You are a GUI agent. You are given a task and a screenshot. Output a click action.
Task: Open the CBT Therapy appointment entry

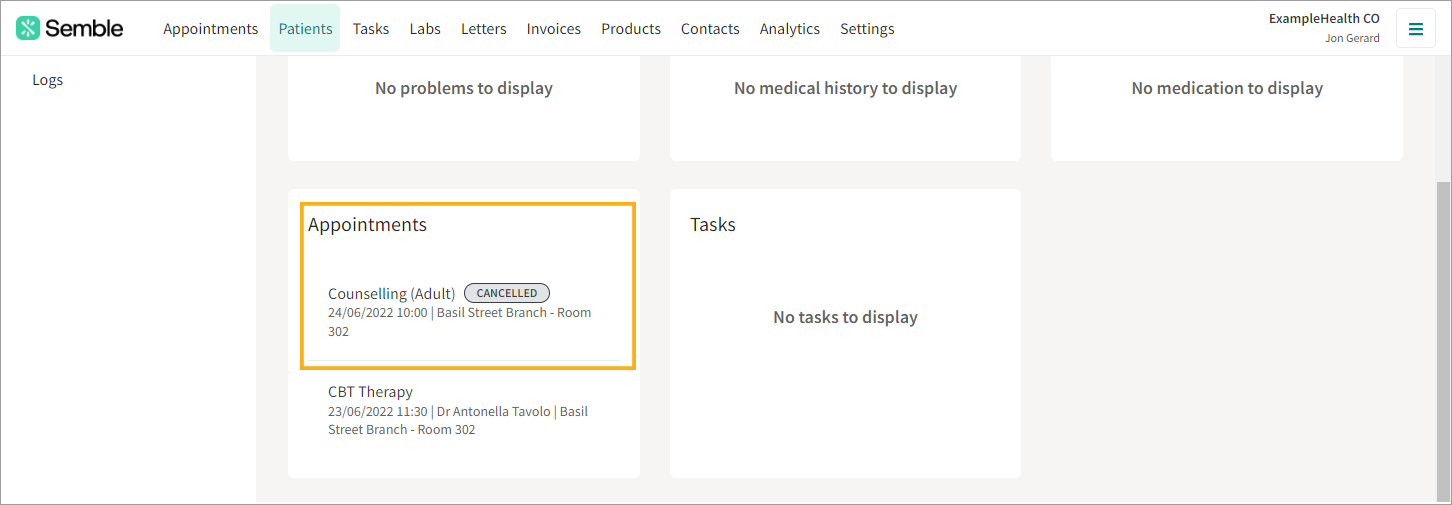[464, 410]
